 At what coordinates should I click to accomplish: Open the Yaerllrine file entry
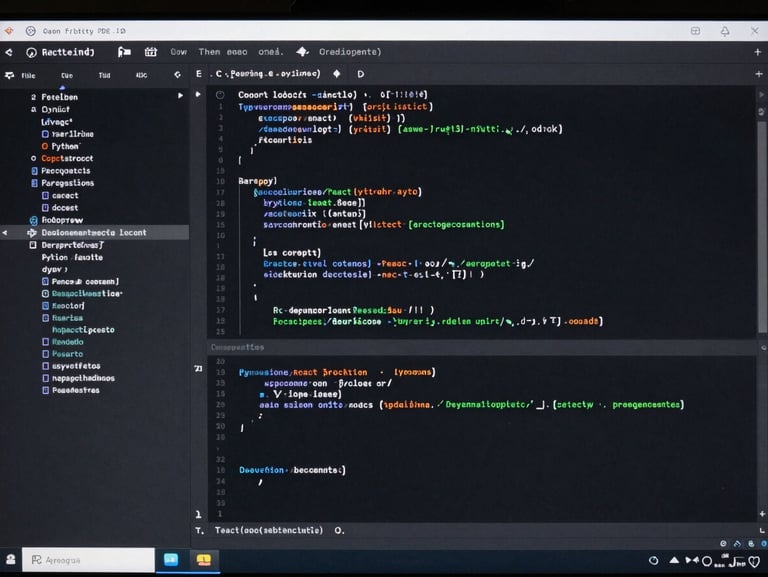tap(68, 134)
